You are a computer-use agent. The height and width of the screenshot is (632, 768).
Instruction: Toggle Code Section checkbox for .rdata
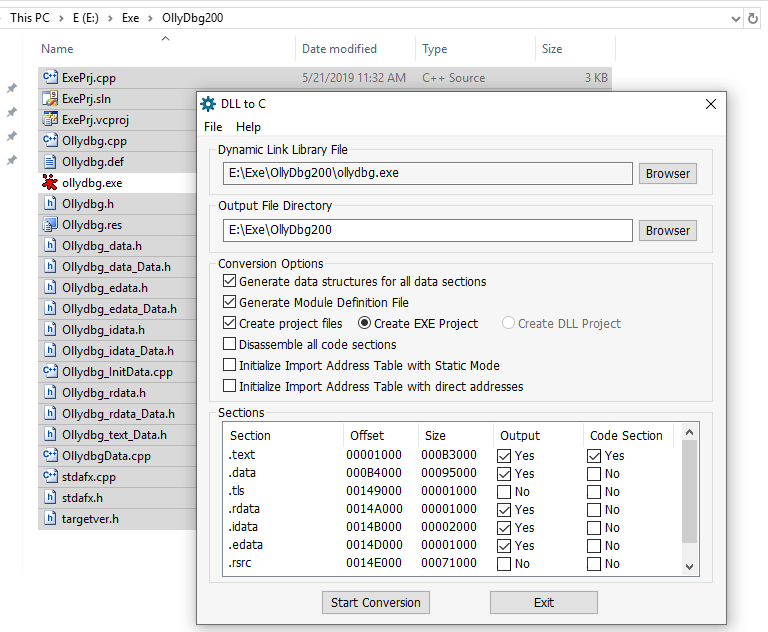click(594, 510)
